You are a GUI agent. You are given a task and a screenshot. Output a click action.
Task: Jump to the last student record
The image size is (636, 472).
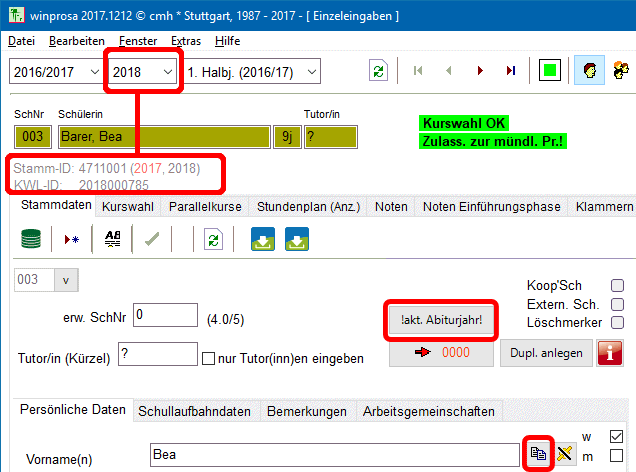(511, 71)
